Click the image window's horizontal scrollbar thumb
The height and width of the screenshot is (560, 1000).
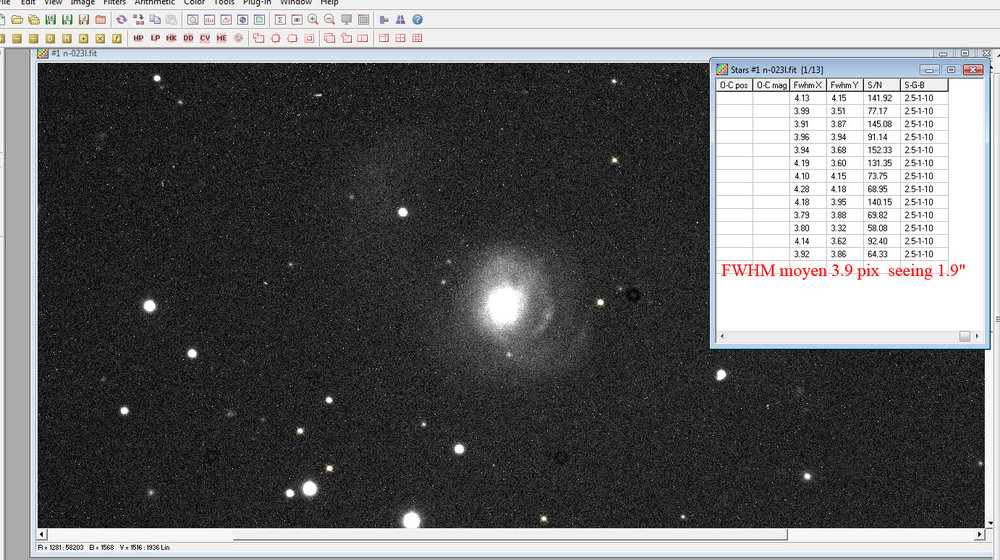(510, 534)
